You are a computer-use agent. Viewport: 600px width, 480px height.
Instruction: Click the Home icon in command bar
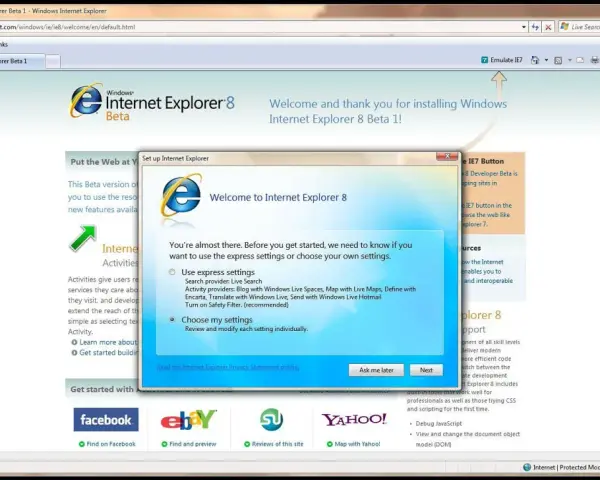(x=535, y=60)
